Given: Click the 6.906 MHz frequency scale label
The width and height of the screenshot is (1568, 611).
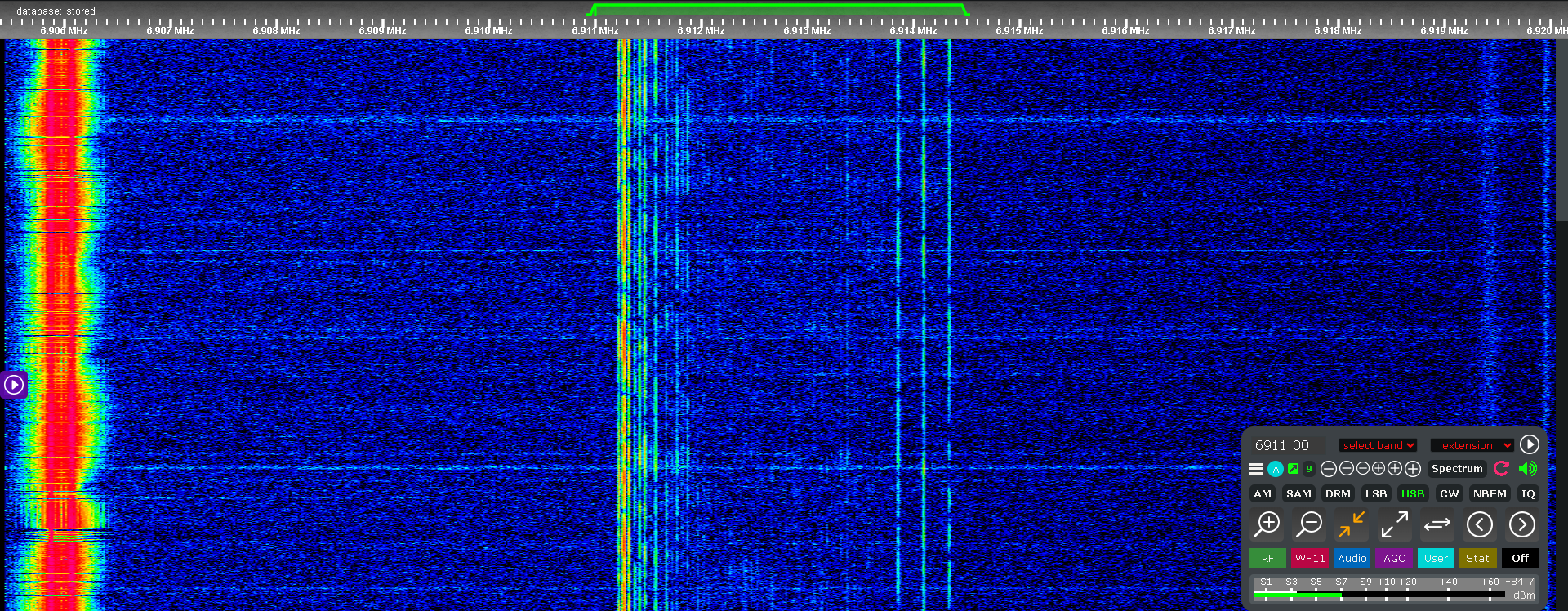Looking at the screenshot, I should click(x=64, y=31).
